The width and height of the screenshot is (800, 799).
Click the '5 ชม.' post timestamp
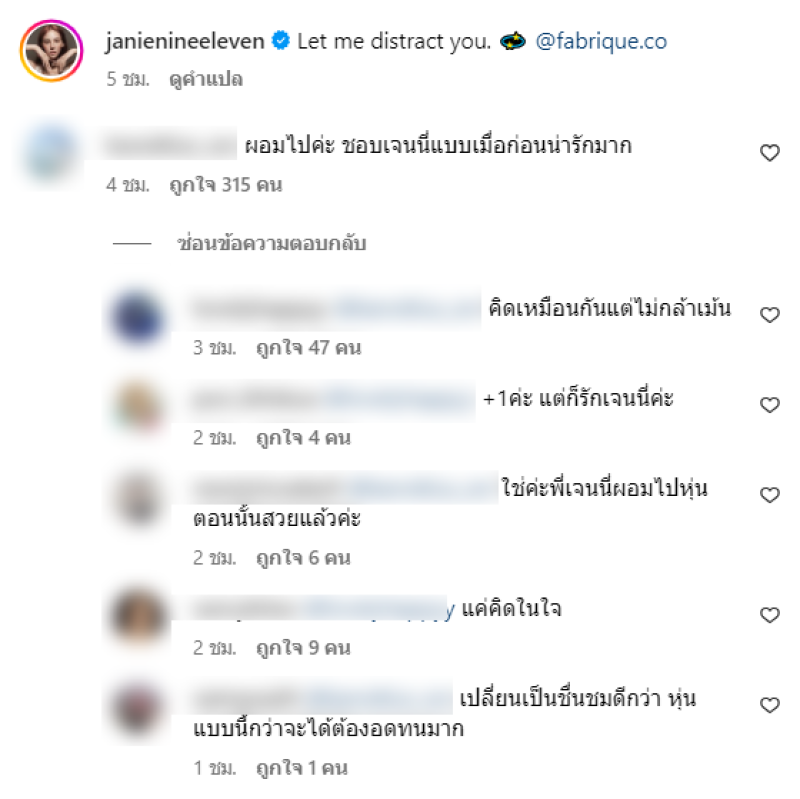(x=128, y=80)
